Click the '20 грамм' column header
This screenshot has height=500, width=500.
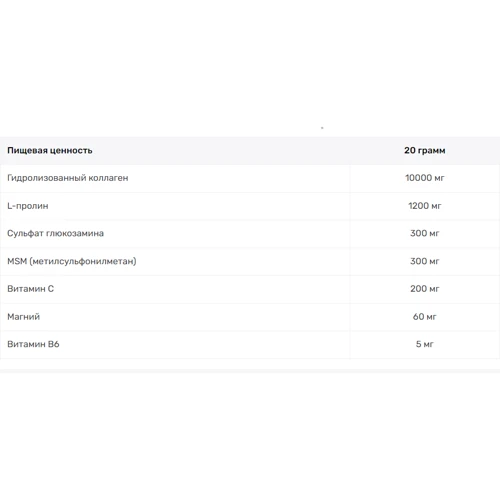click(425, 150)
